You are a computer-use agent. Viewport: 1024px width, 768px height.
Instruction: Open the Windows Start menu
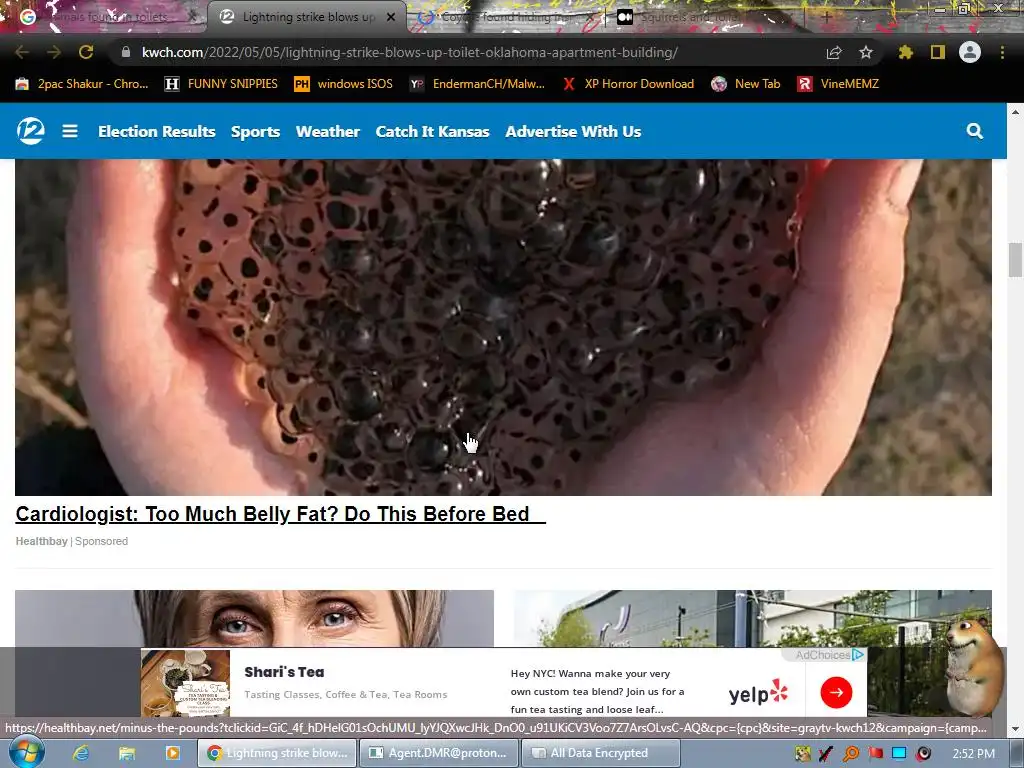pyautogui.click(x=27, y=752)
